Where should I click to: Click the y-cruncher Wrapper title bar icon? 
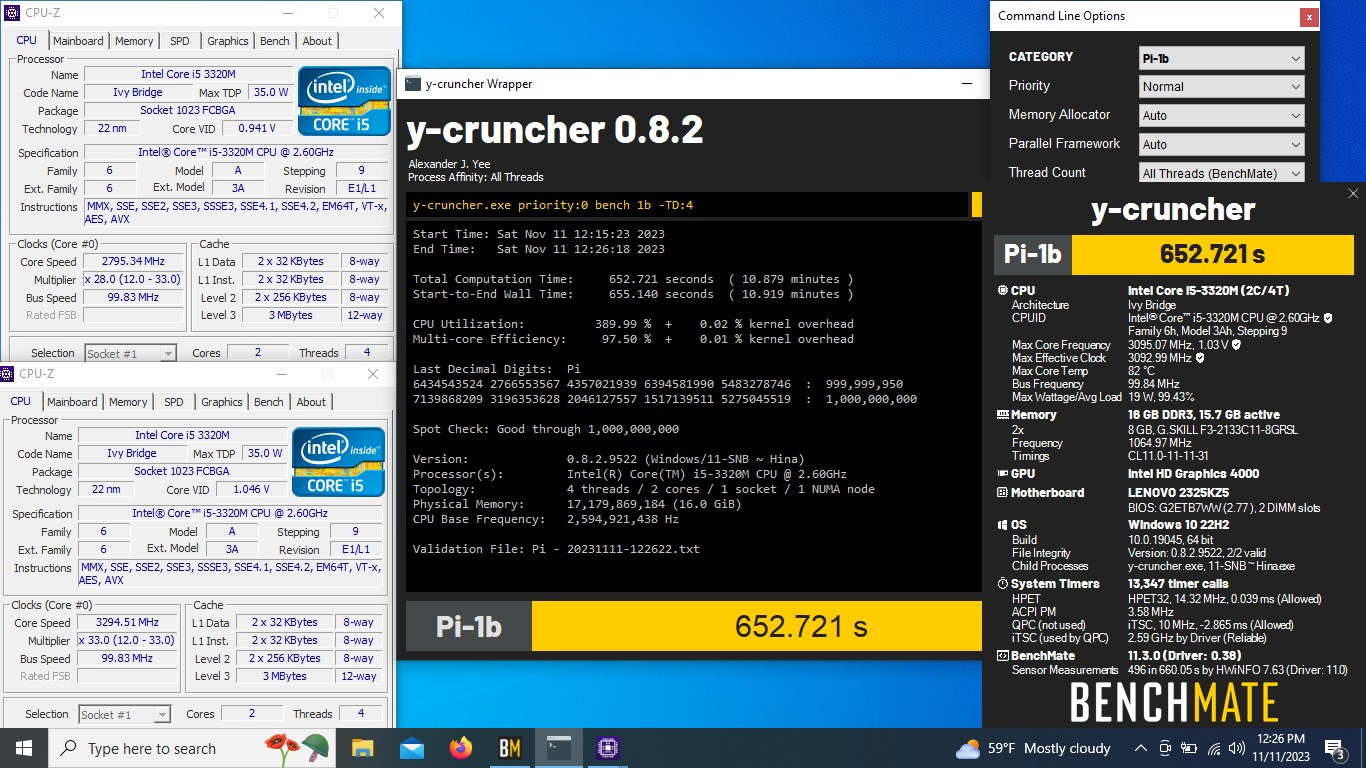point(412,84)
